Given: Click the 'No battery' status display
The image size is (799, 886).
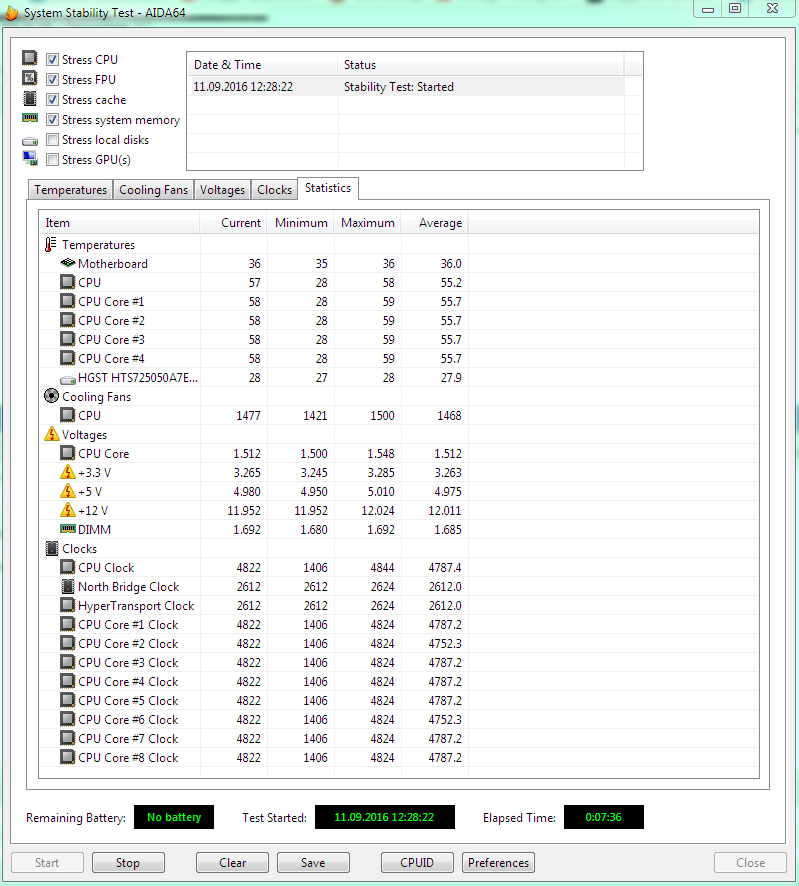Looking at the screenshot, I should pos(174,817).
